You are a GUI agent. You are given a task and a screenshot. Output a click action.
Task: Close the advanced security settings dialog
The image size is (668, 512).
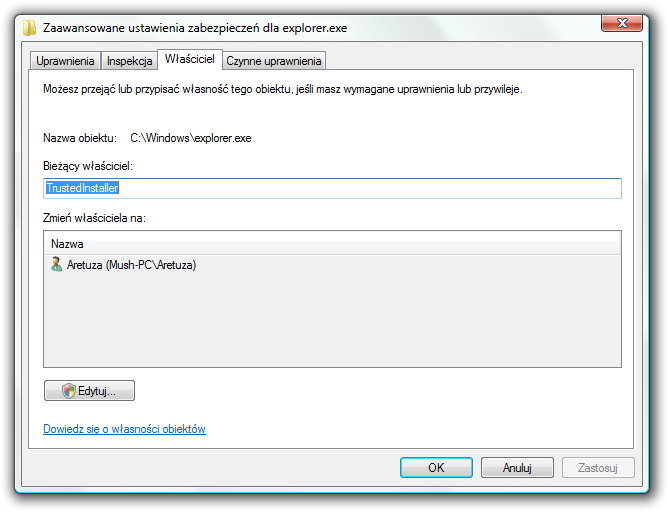click(622, 23)
